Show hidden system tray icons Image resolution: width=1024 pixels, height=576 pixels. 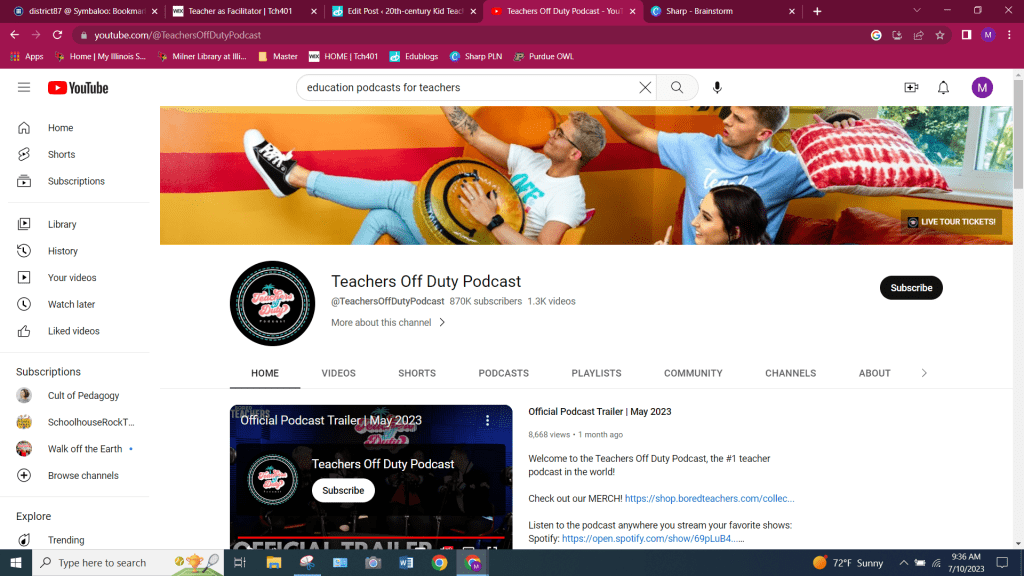point(903,563)
